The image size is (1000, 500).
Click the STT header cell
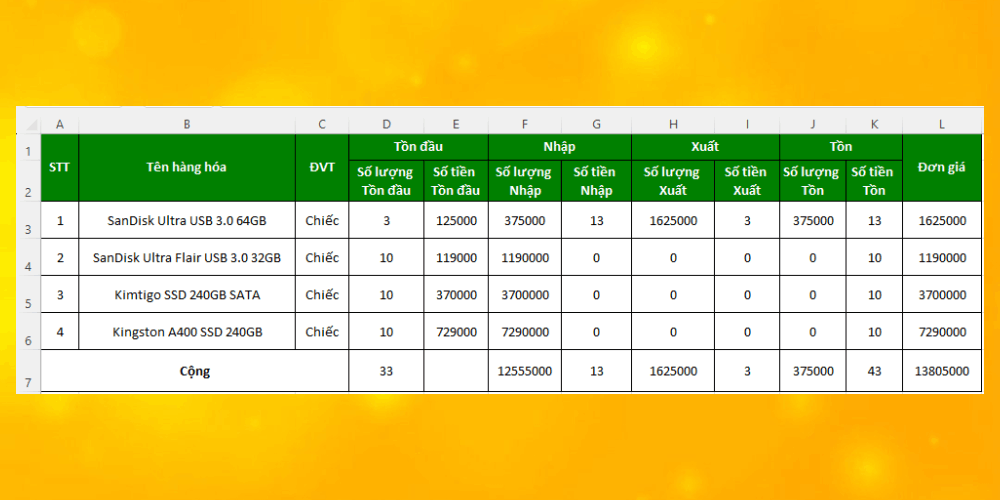pyautogui.click(x=60, y=168)
